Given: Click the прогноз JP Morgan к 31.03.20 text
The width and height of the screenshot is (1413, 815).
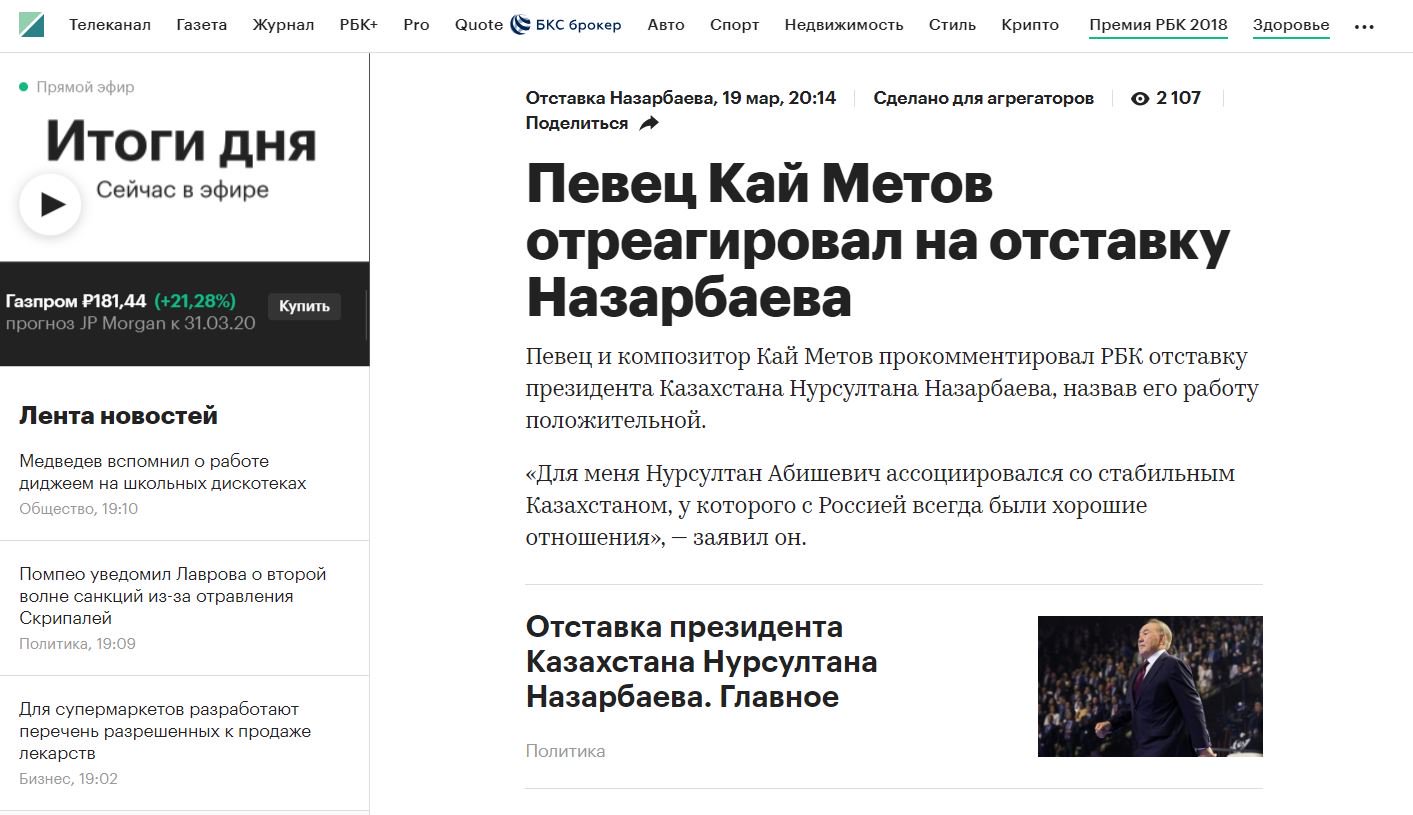Looking at the screenshot, I should (130, 324).
